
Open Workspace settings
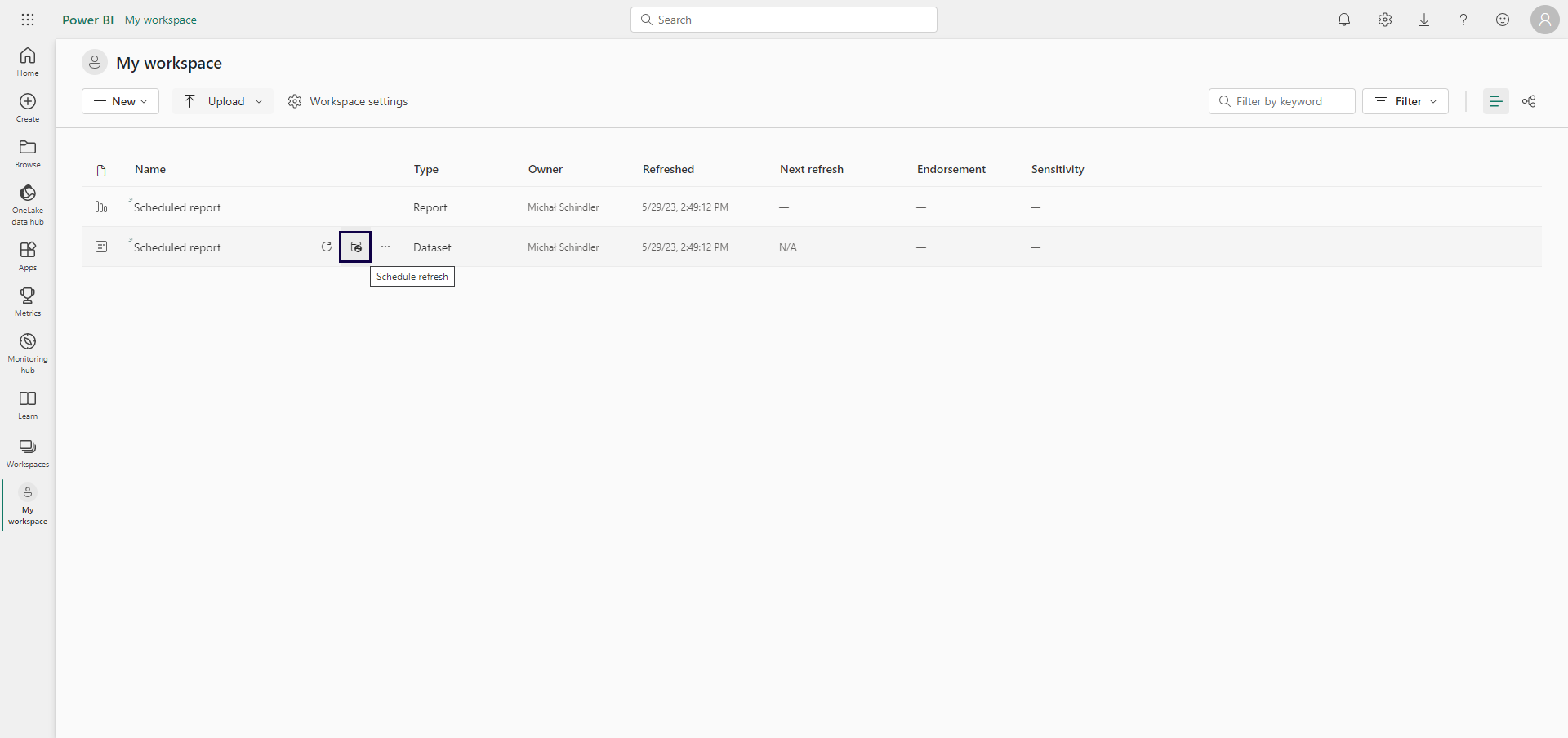click(x=348, y=101)
